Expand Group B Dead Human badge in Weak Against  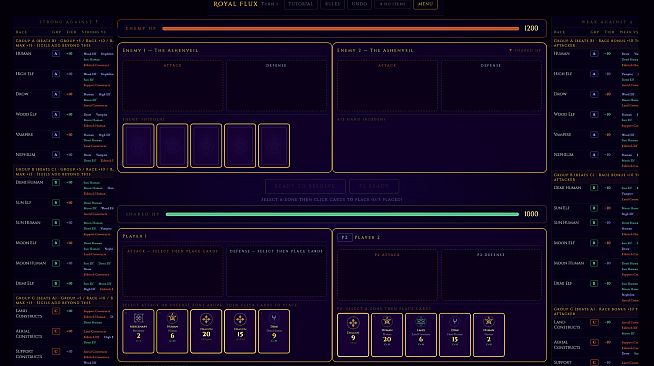click(x=594, y=188)
